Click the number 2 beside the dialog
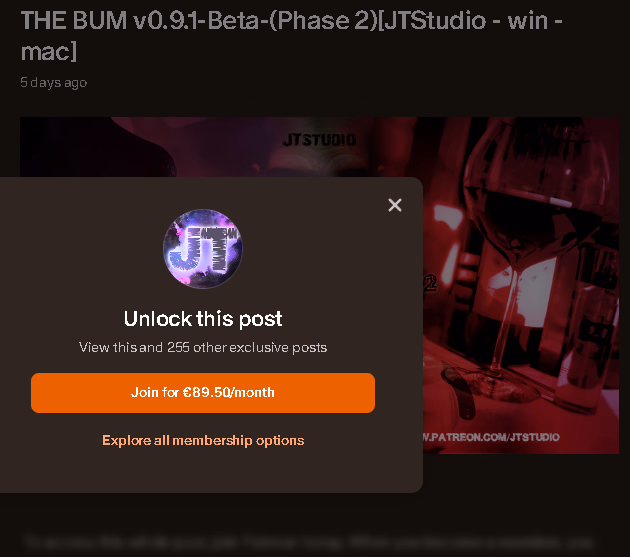This screenshot has height=557, width=630. point(430,283)
